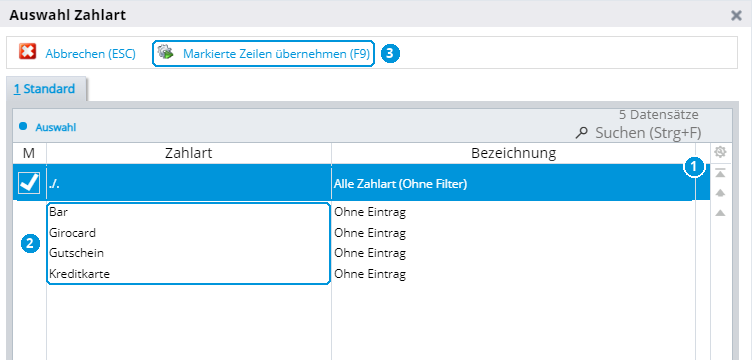Click the Markierte Zeilen übernehmen gear icon

(165, 52)
